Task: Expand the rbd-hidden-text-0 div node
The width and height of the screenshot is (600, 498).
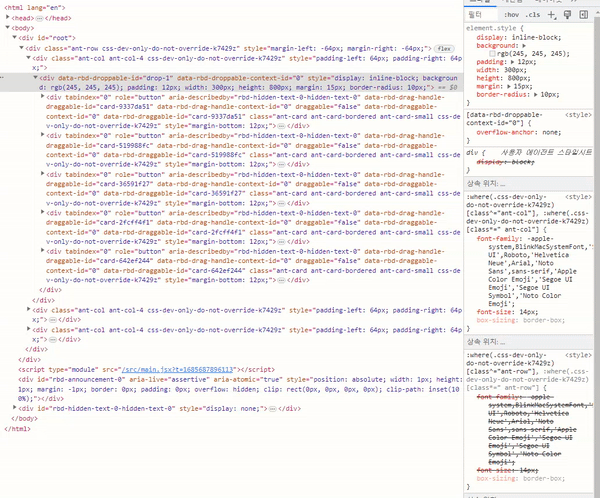Action: [15, 408]
